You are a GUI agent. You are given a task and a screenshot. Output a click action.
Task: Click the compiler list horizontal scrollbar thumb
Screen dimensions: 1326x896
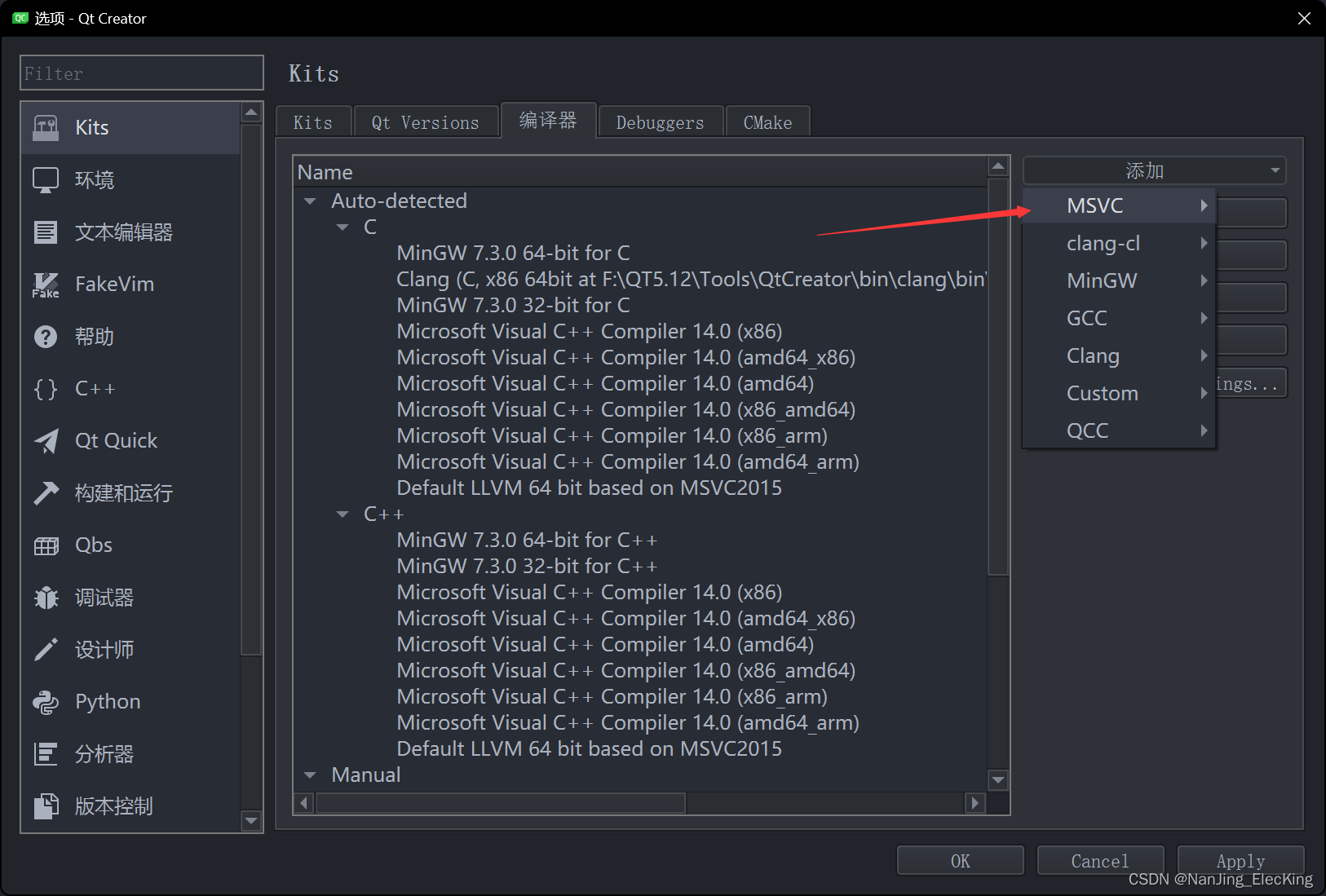501,803
